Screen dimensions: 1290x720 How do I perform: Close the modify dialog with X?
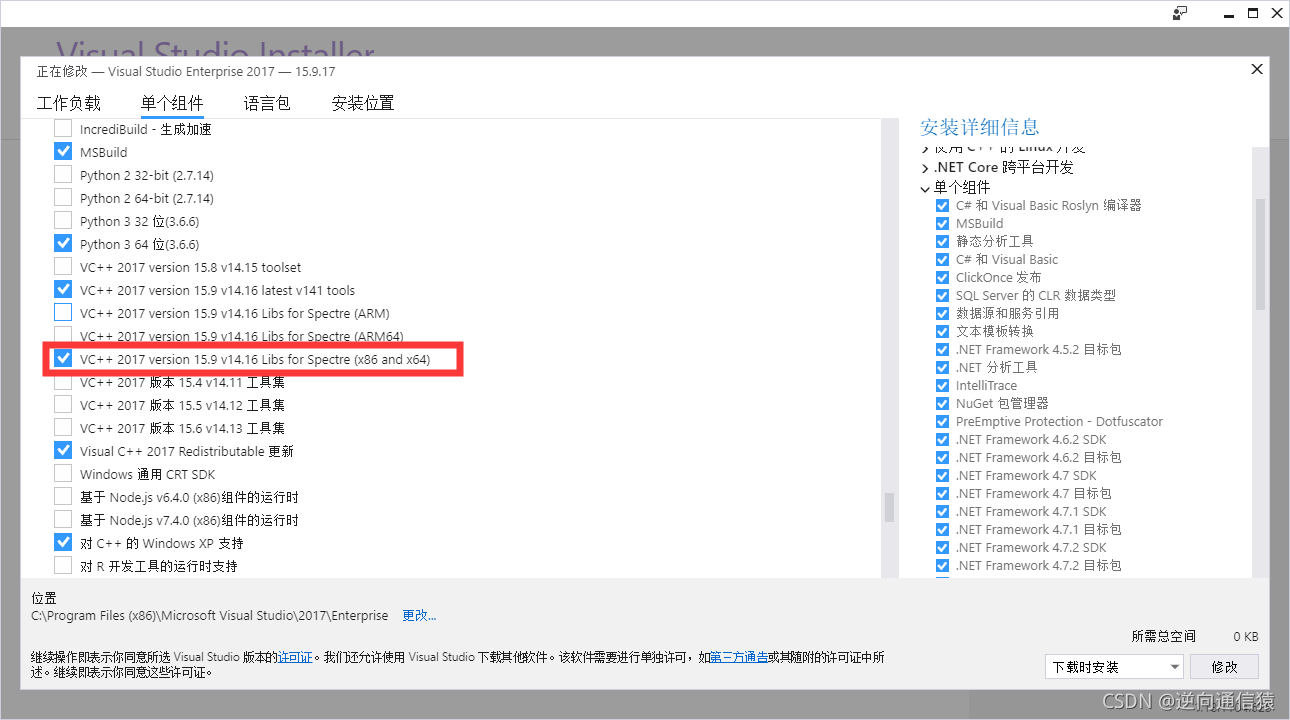1257,69
